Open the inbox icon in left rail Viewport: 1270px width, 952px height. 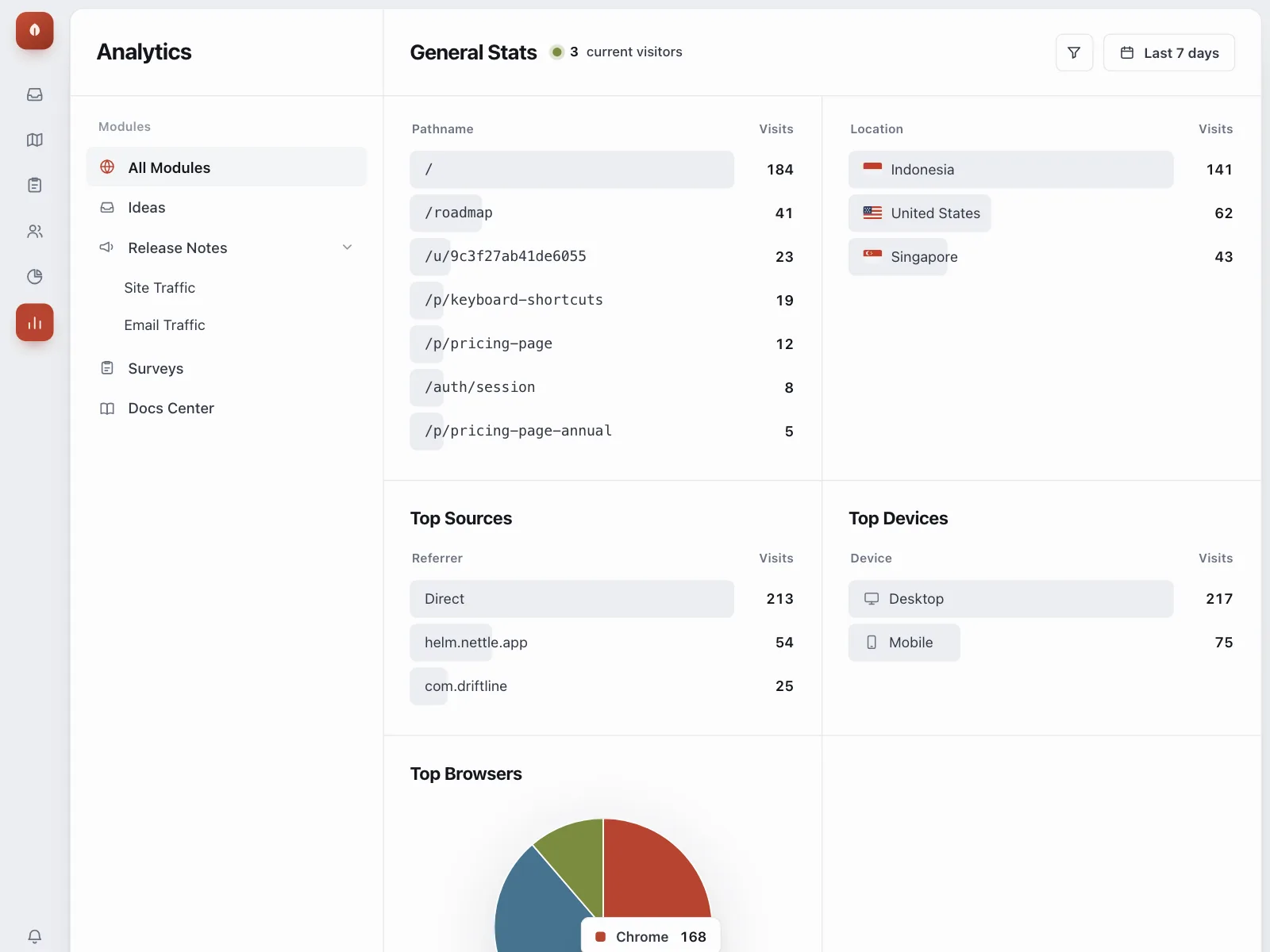(x=35, y=94)
